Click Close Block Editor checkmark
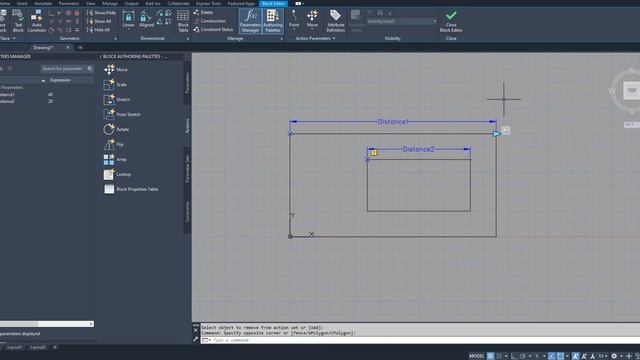The image size is (640, 360). point(451,21)
